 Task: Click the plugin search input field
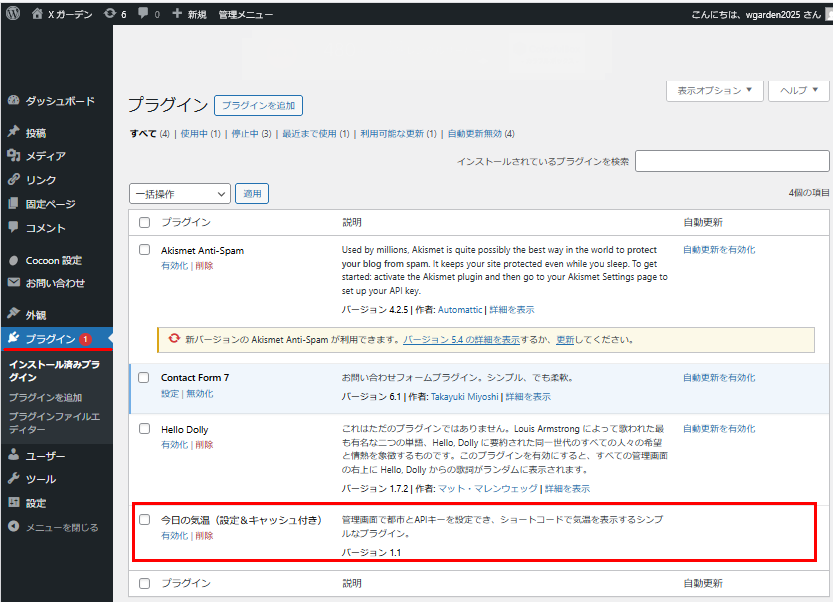(x=732, y=161)
